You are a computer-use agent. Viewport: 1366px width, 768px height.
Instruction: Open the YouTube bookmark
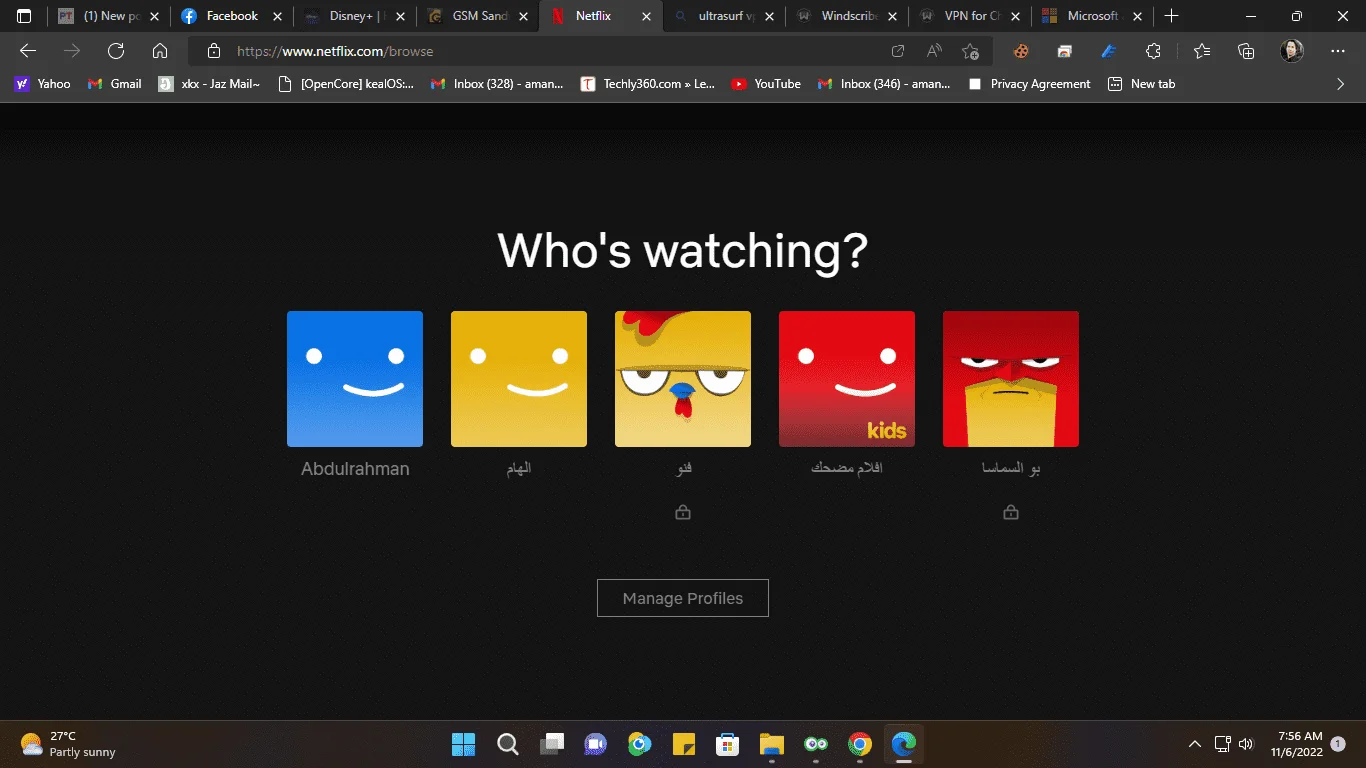pos(766,84)
